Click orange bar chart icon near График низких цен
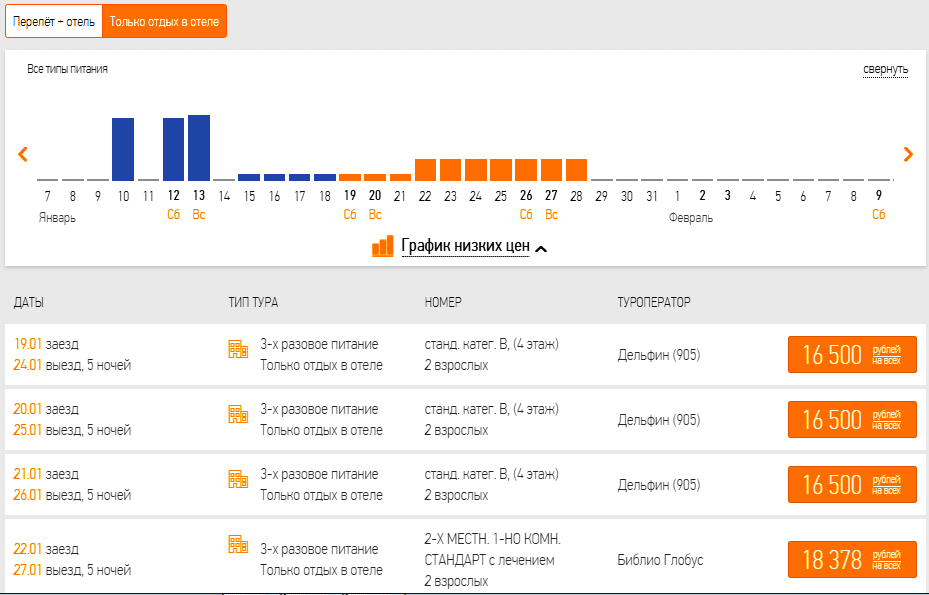Viewport: 929px width, 595px height. [383, 246]
